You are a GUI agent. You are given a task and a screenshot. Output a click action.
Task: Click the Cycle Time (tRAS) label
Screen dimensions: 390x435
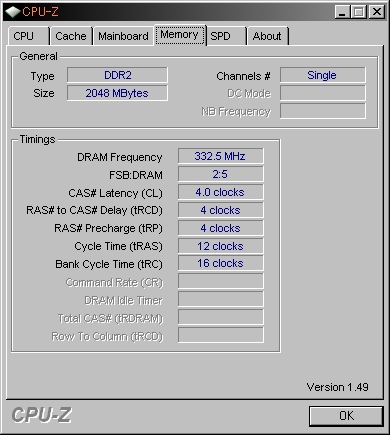tap(118, 246)
